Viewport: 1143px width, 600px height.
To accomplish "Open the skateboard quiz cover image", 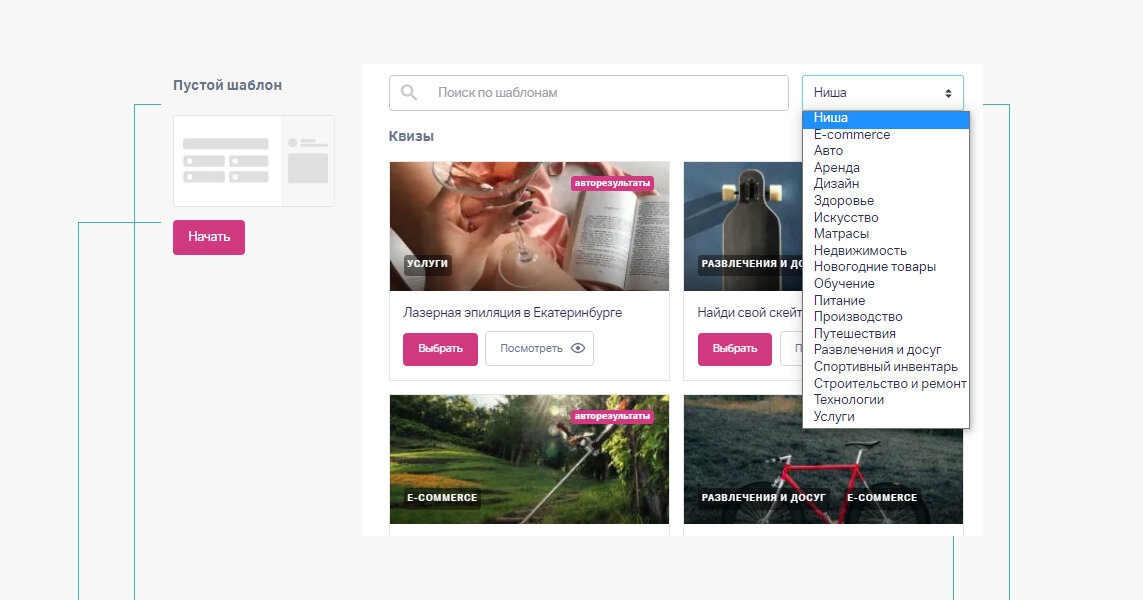I will [743, 226].
